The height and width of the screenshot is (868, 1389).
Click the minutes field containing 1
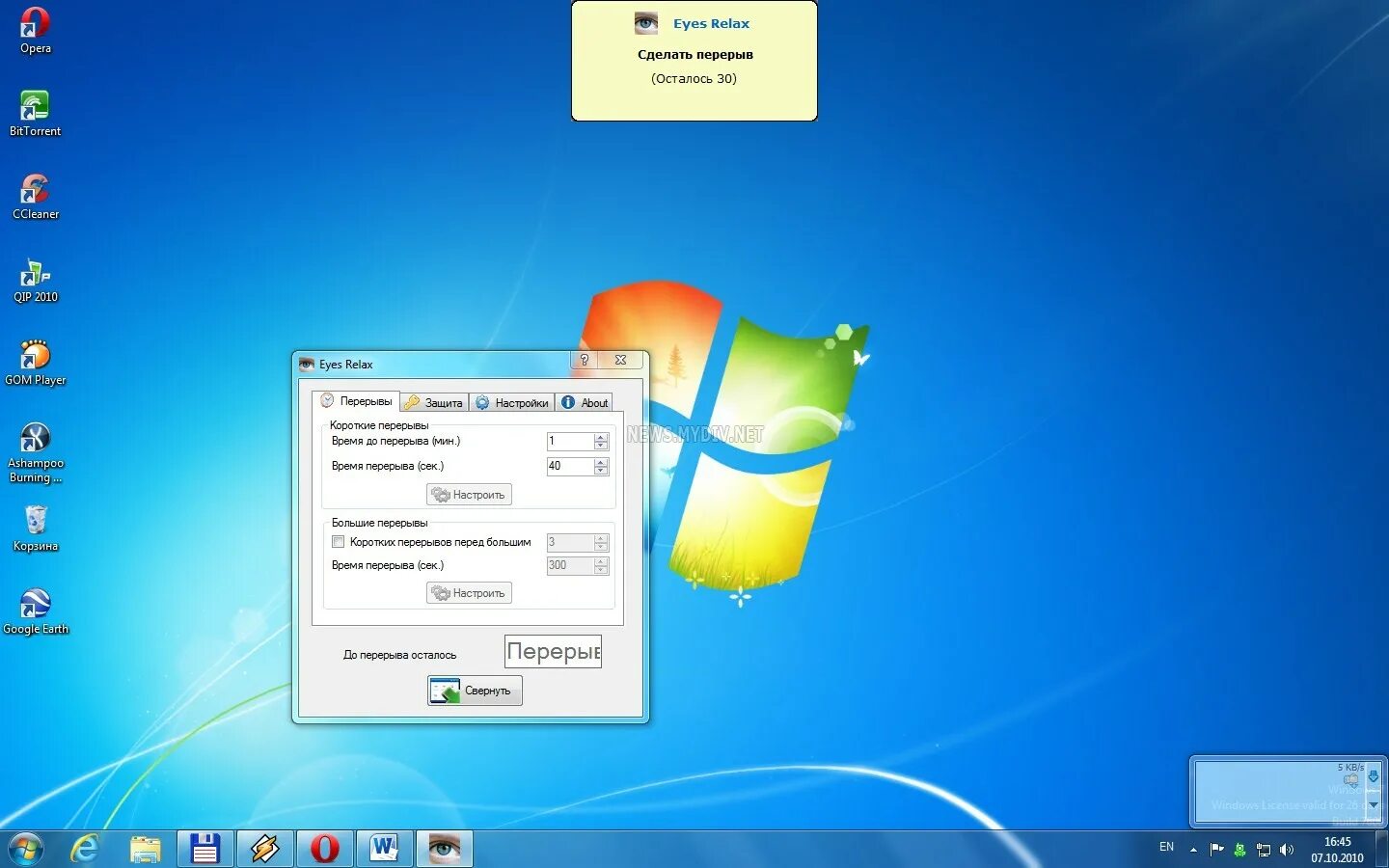pyautogui.click(x=570, y=442)
